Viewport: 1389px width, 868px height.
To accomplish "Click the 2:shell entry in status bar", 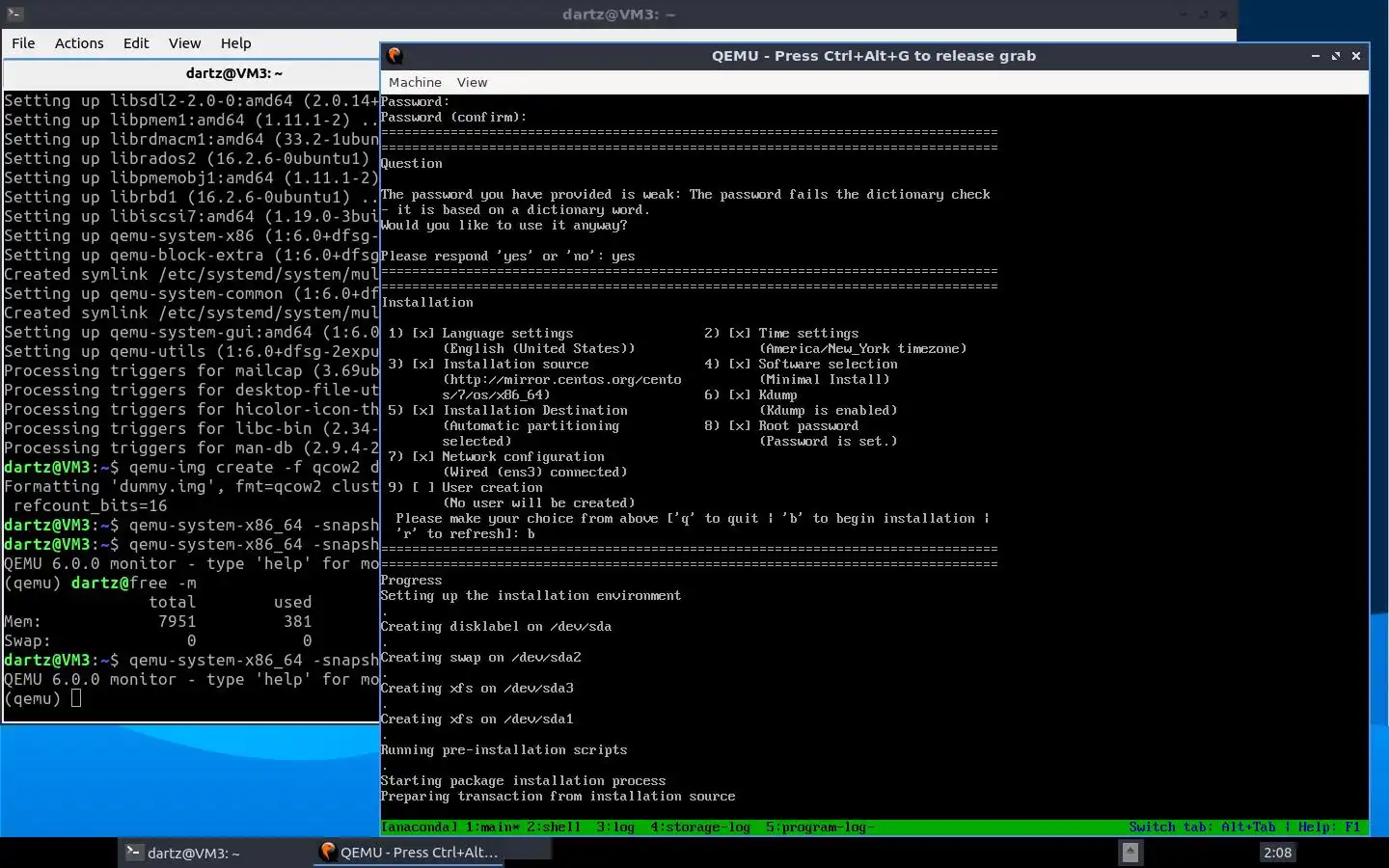I will [x=554, y=827].
